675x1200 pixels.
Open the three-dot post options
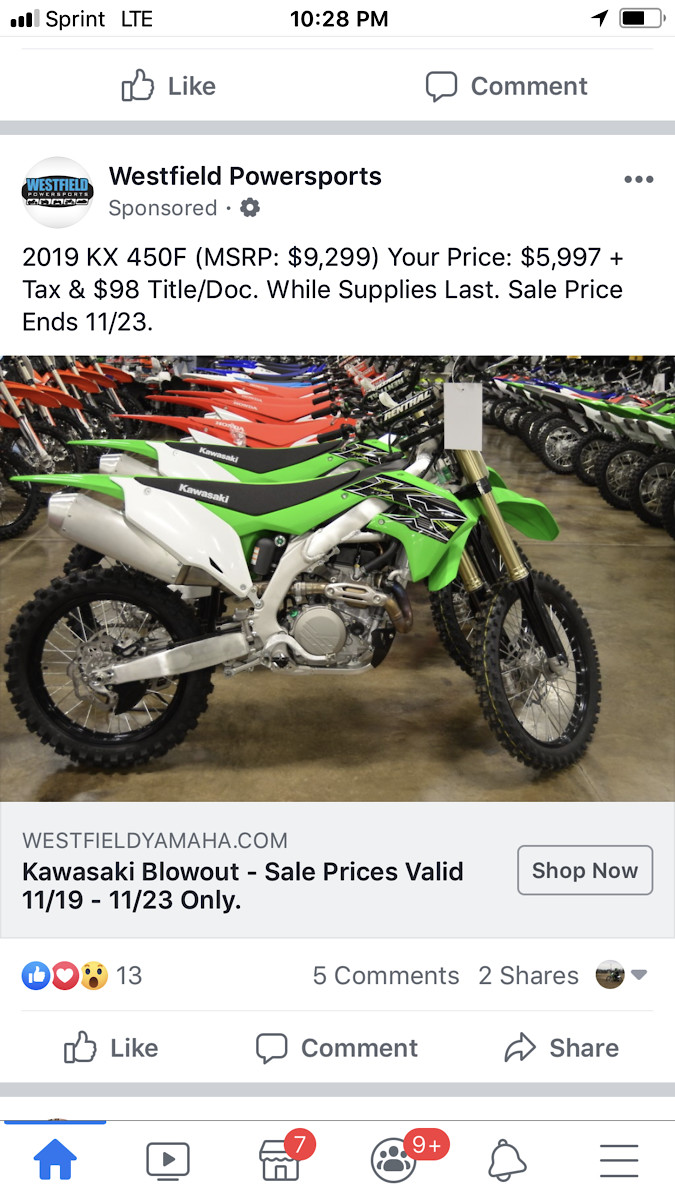(638, 179)
